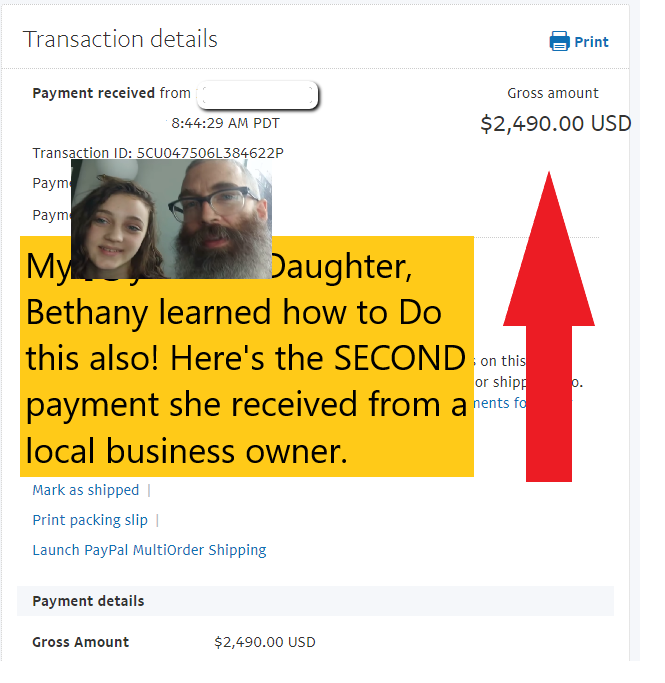
Task: Select the 8:44:29 AM PDT timestamp
Action: 225,123
